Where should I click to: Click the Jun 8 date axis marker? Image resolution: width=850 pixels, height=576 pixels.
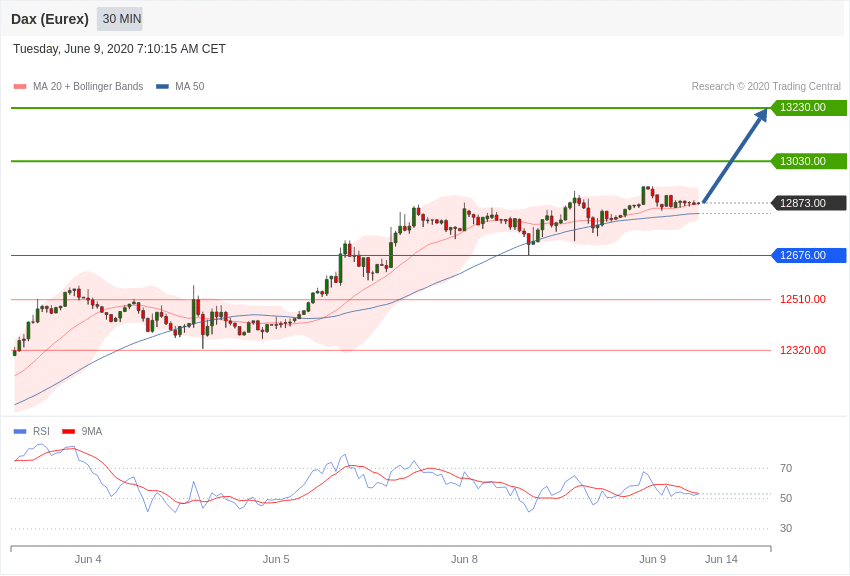[464, 559]
